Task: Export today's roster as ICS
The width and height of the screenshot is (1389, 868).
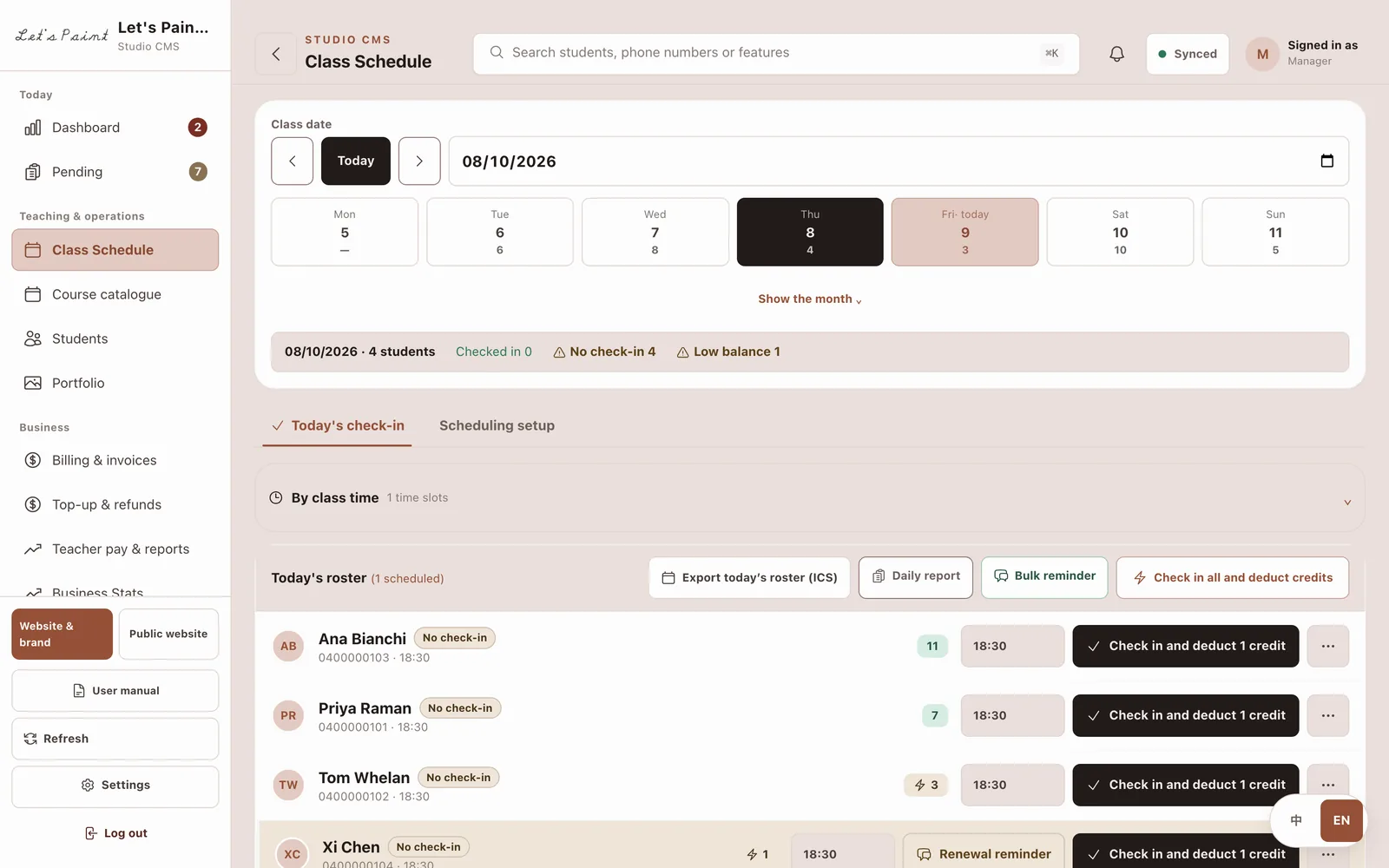Action: pos(749,577)
